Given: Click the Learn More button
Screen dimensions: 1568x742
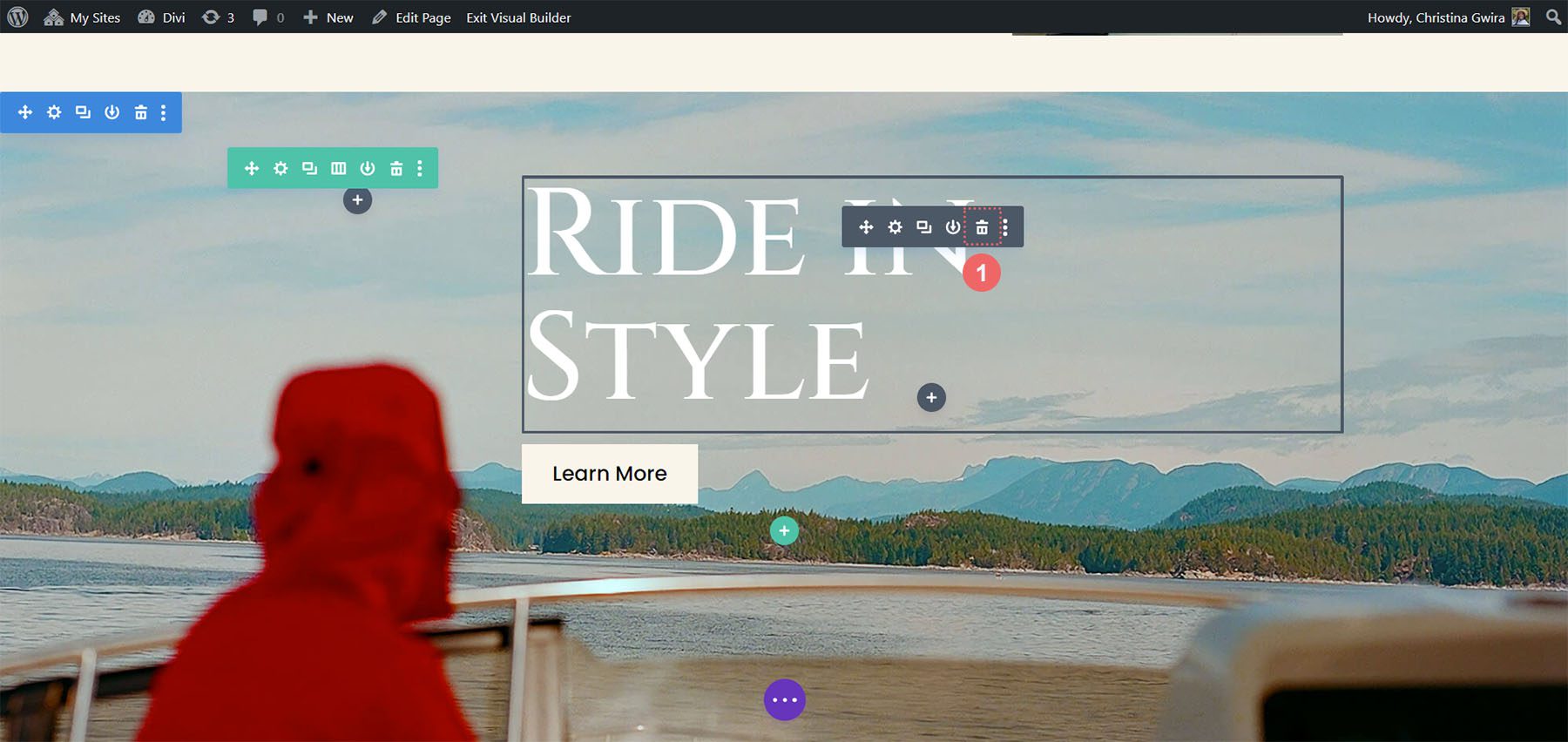Looking at the screenshot, I should (x=609, y=474).
